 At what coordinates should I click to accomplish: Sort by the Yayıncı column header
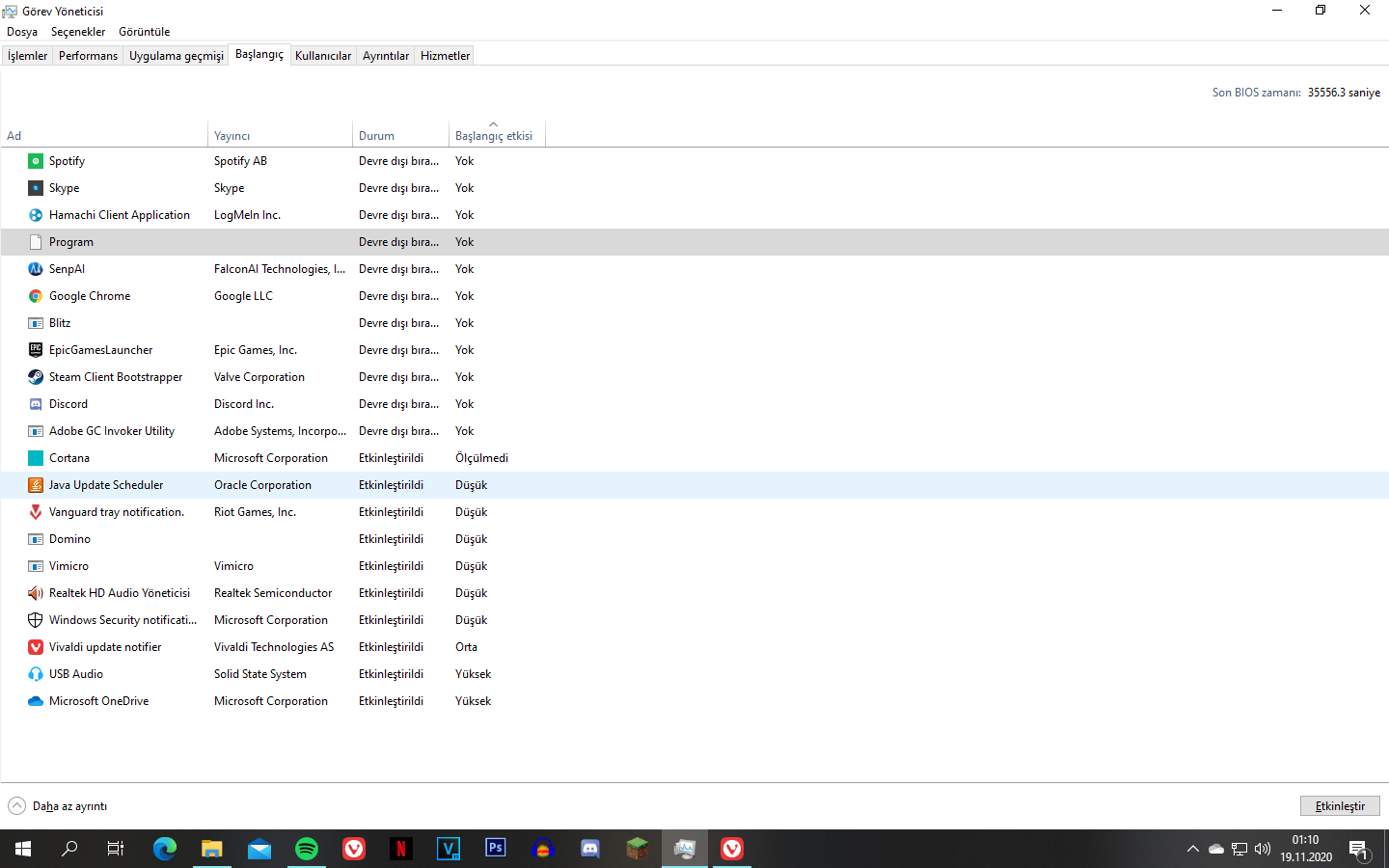click(x=280, y=136)
